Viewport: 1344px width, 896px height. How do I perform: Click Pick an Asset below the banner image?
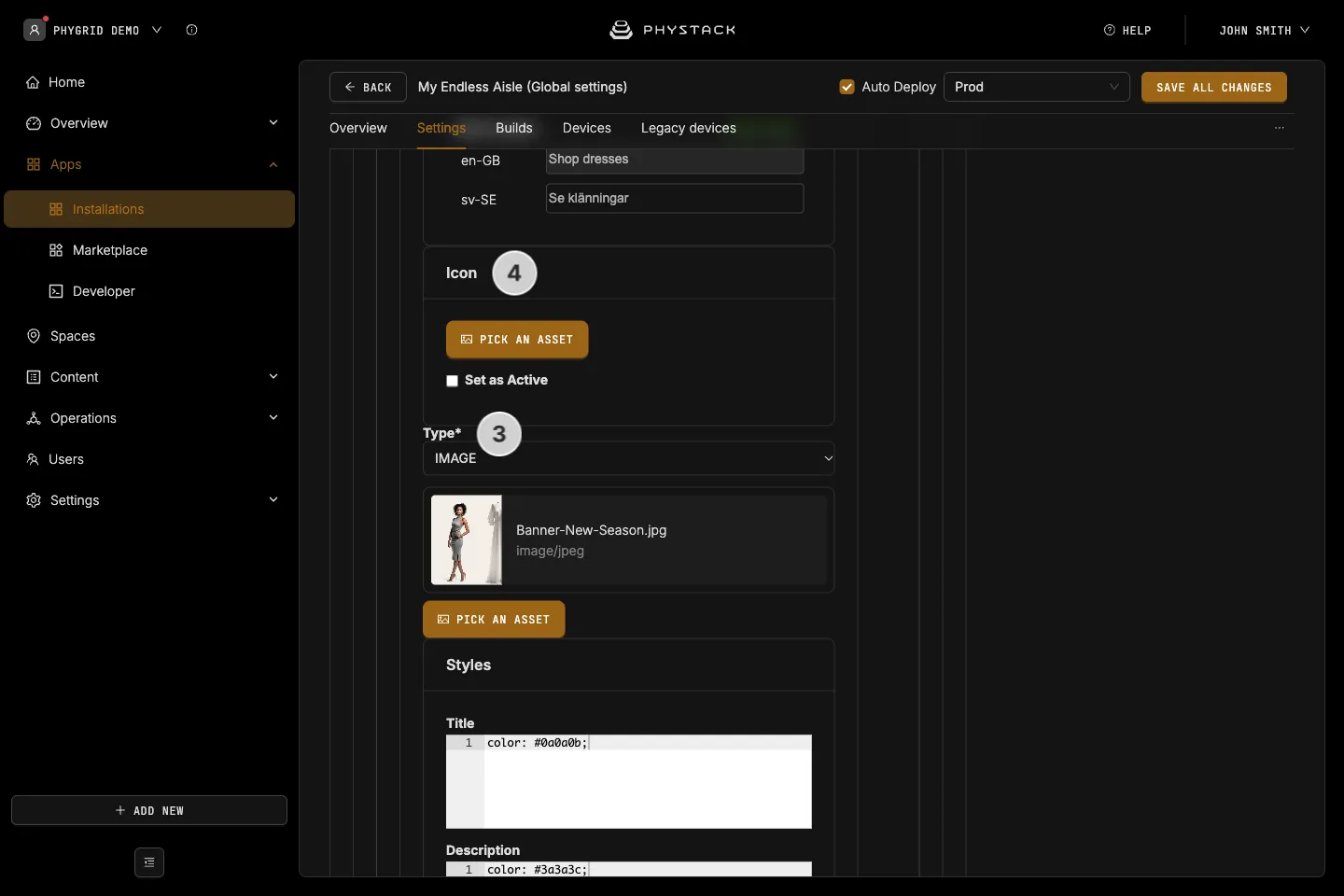click(x=494, y=620)
